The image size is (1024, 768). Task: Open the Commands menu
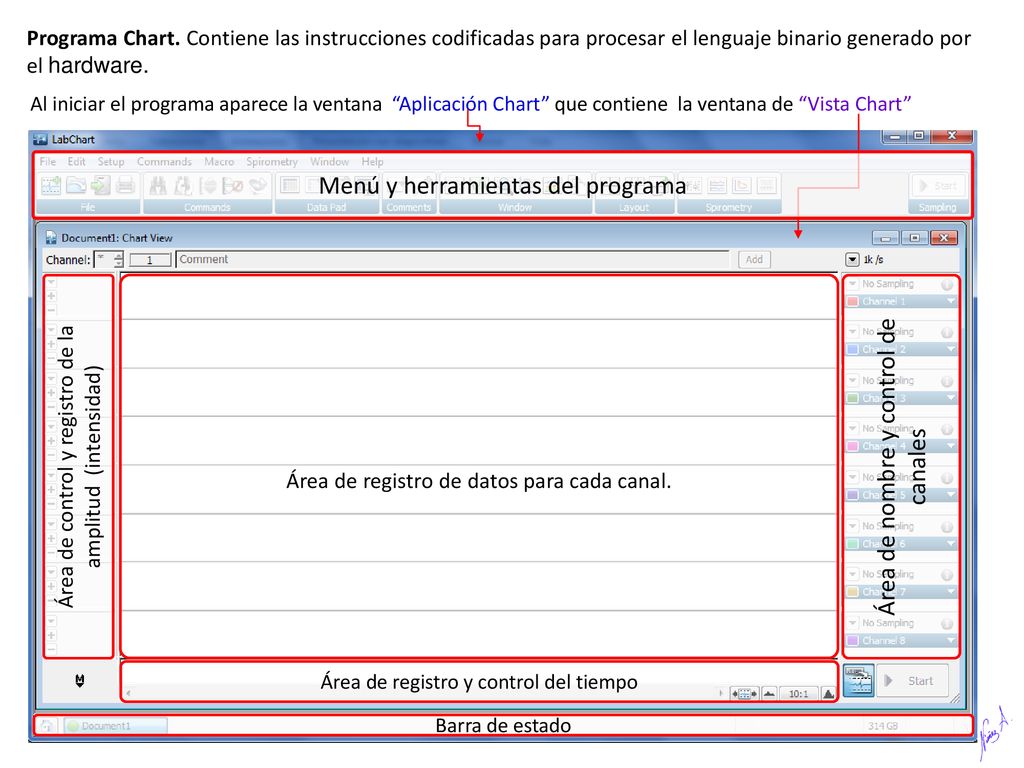tap(164, 161)
